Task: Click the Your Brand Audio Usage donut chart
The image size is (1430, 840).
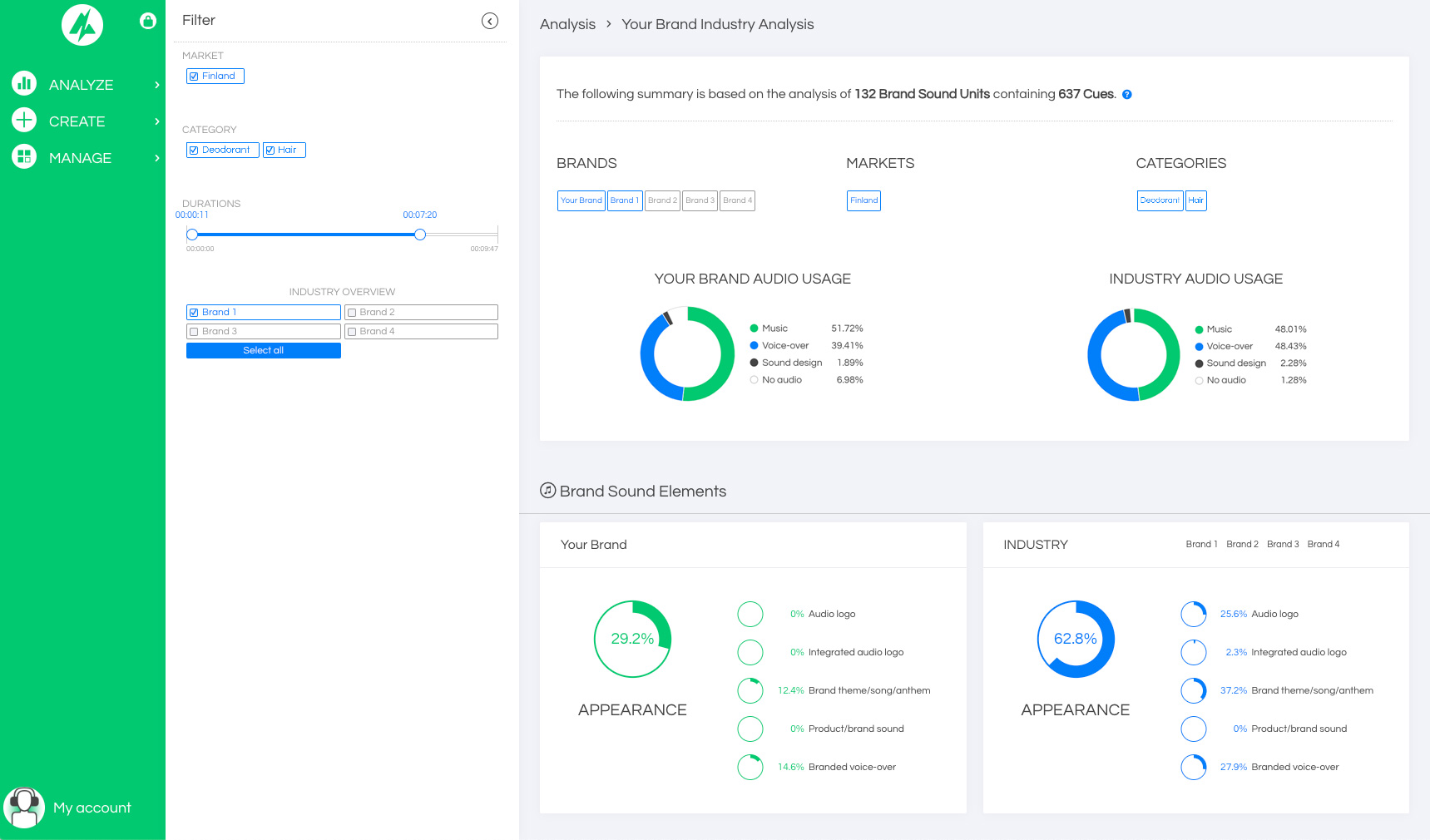Action: point(687,354)
